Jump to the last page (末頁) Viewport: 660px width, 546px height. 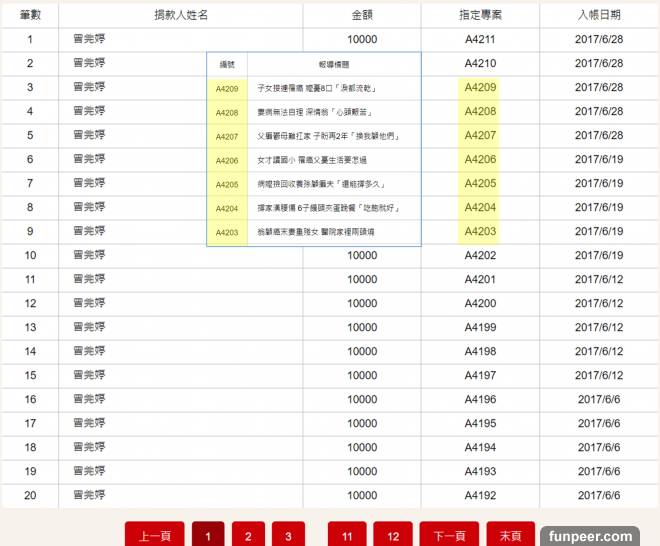pyautogui.click(x=510, y=536)
